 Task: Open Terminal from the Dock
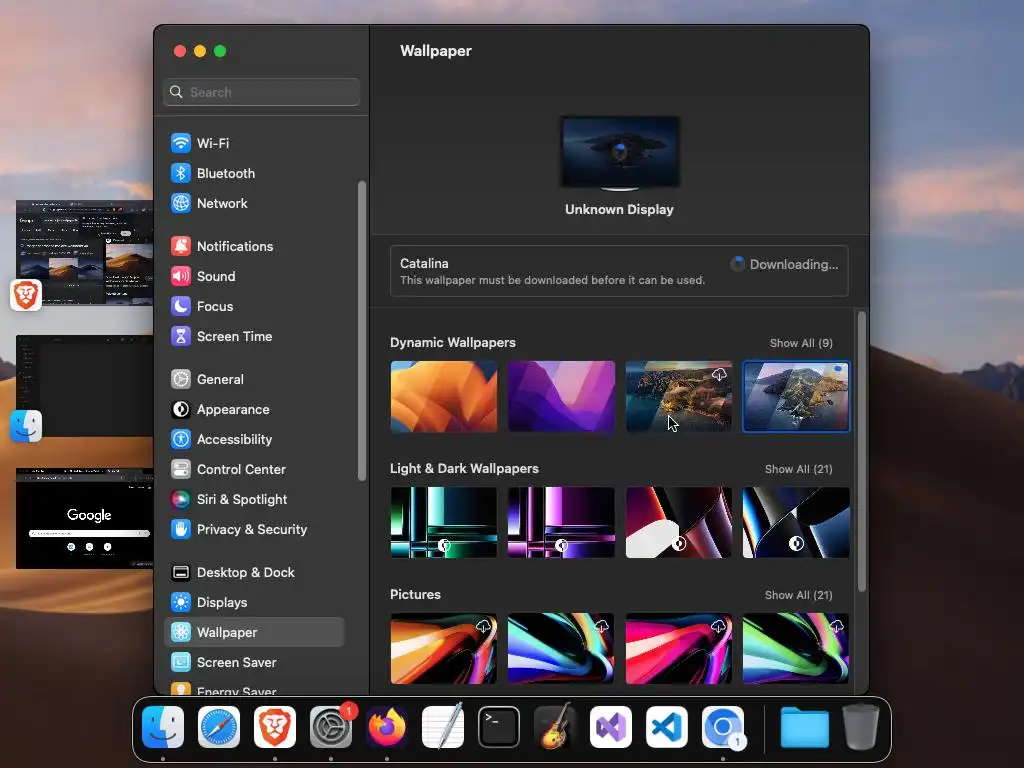(499, 727)
